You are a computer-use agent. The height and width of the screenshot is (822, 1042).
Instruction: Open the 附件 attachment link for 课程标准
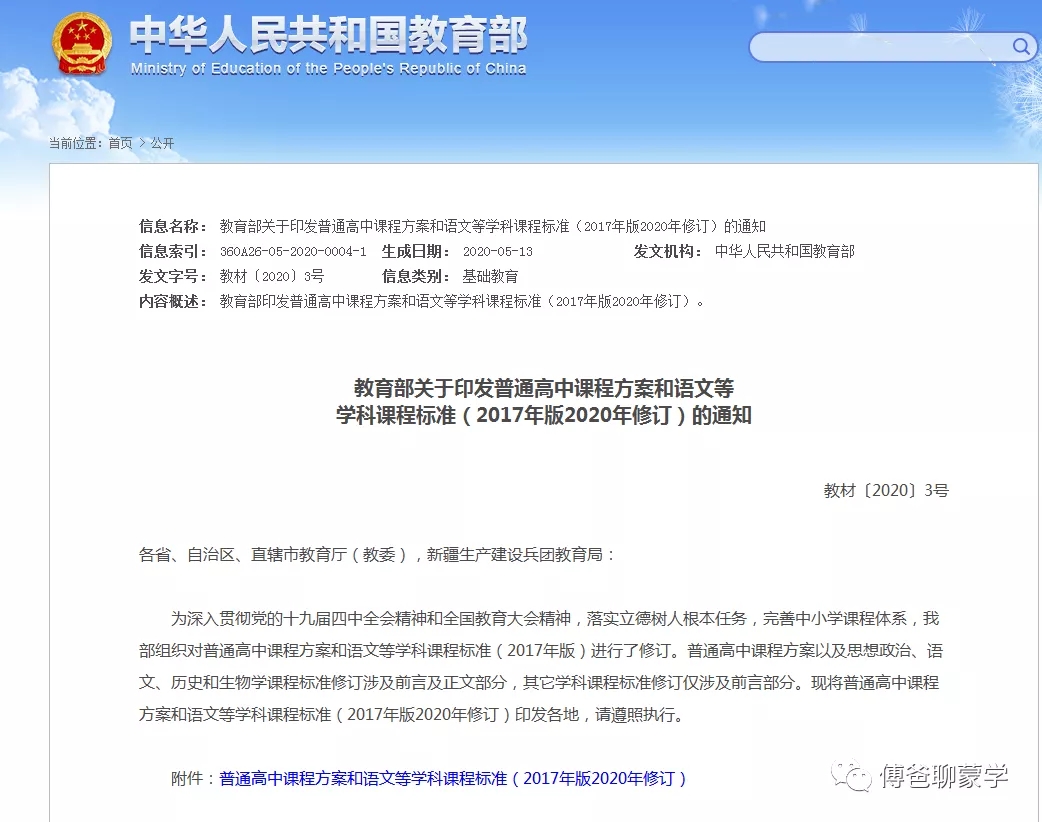[x=453, y=778]
